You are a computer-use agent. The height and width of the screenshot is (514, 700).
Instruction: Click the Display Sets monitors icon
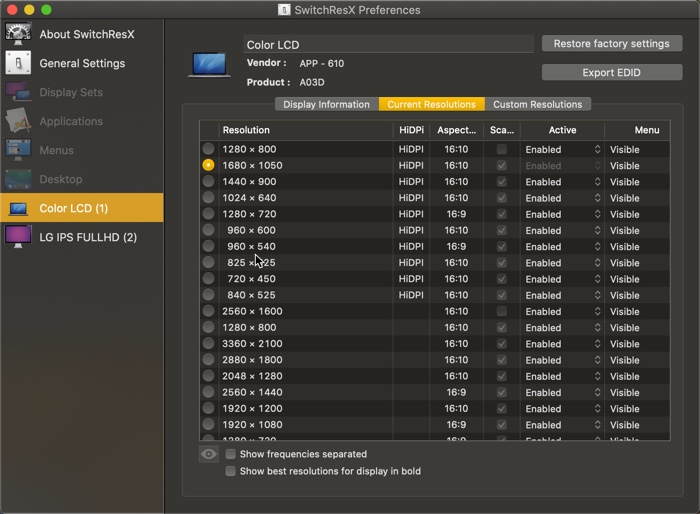(x=18, y=92)
